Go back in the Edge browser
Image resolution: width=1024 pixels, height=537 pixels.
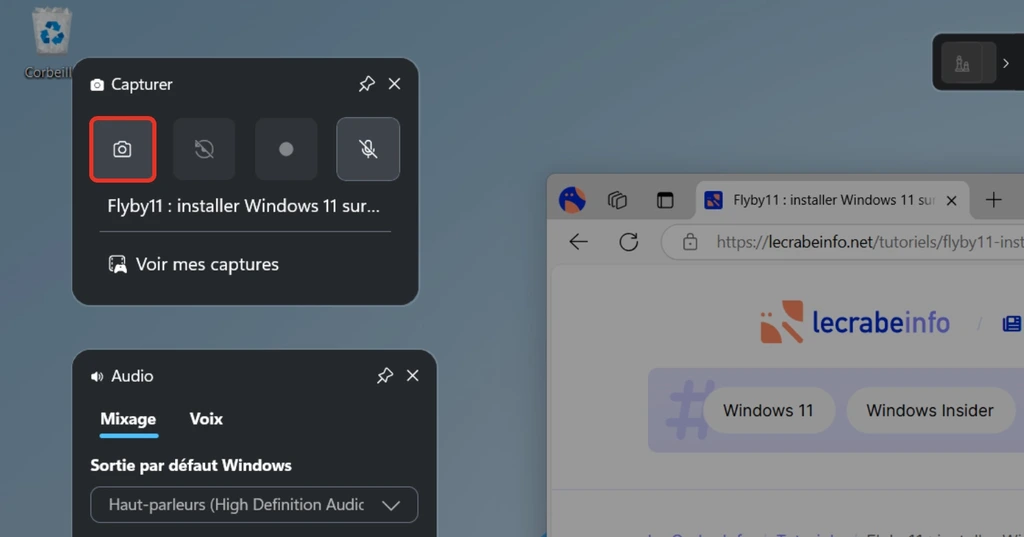(x=579, y=242)
